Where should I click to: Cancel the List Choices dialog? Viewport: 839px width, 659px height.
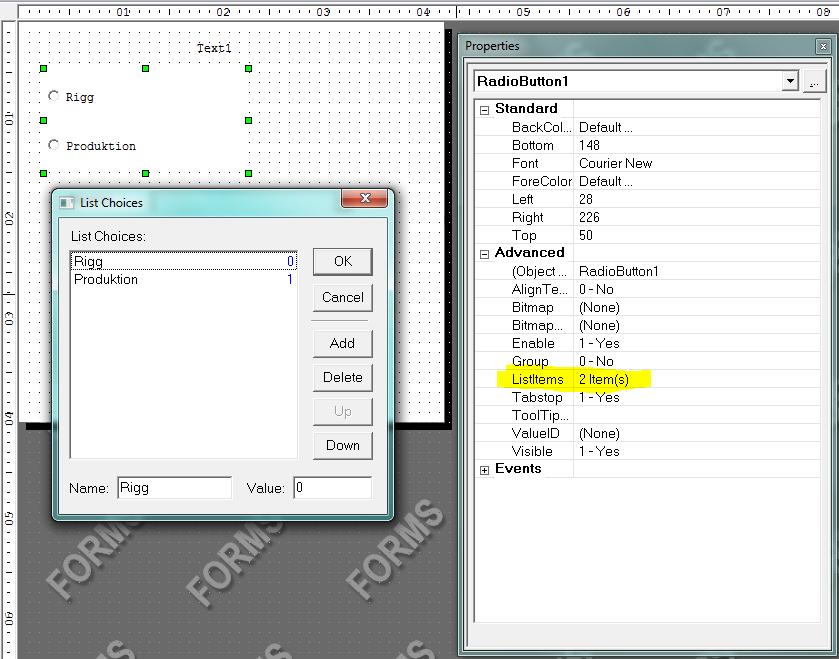click(342, 297)
